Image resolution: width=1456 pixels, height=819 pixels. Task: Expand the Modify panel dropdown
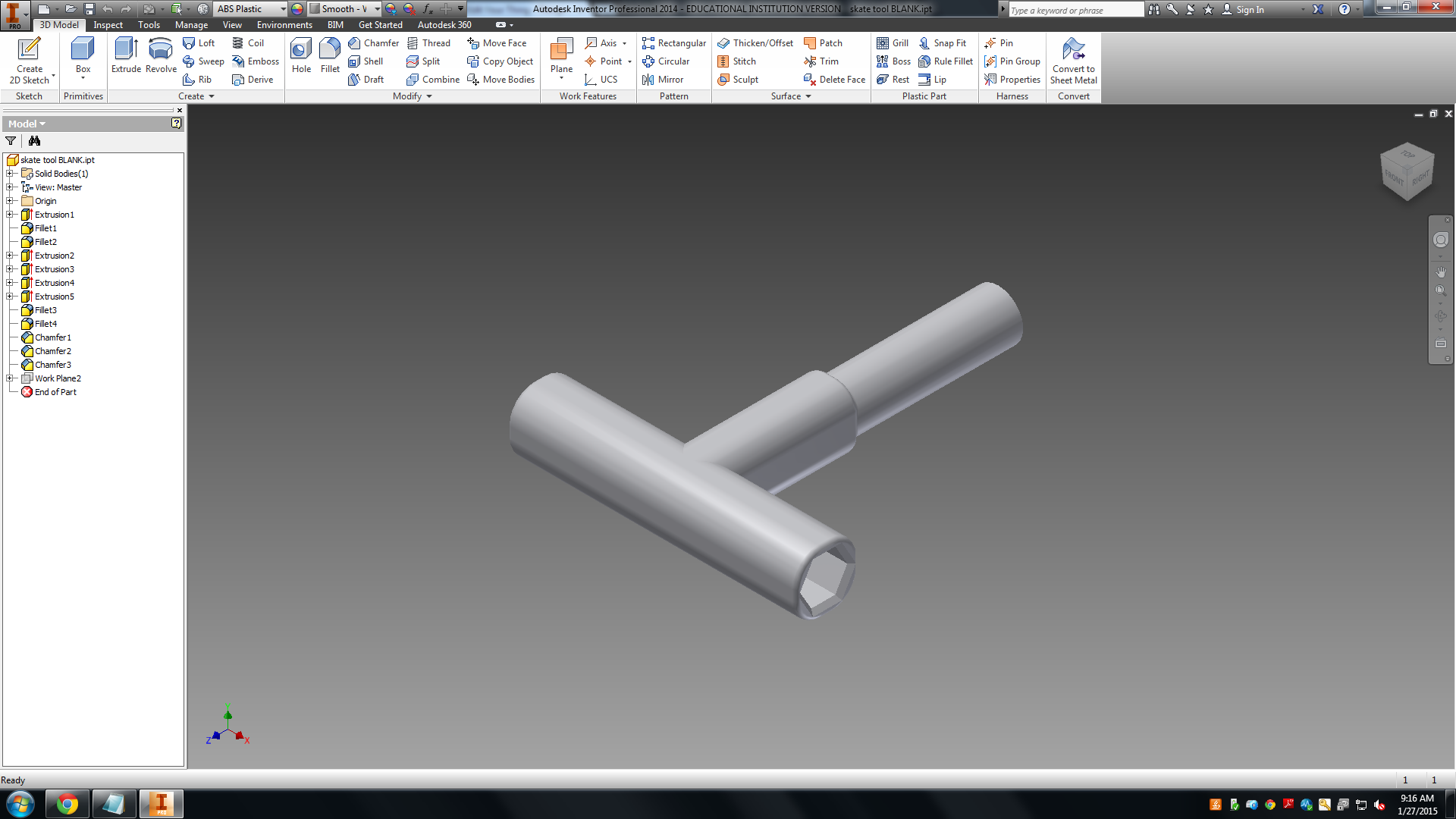click(x=413, y=96)
